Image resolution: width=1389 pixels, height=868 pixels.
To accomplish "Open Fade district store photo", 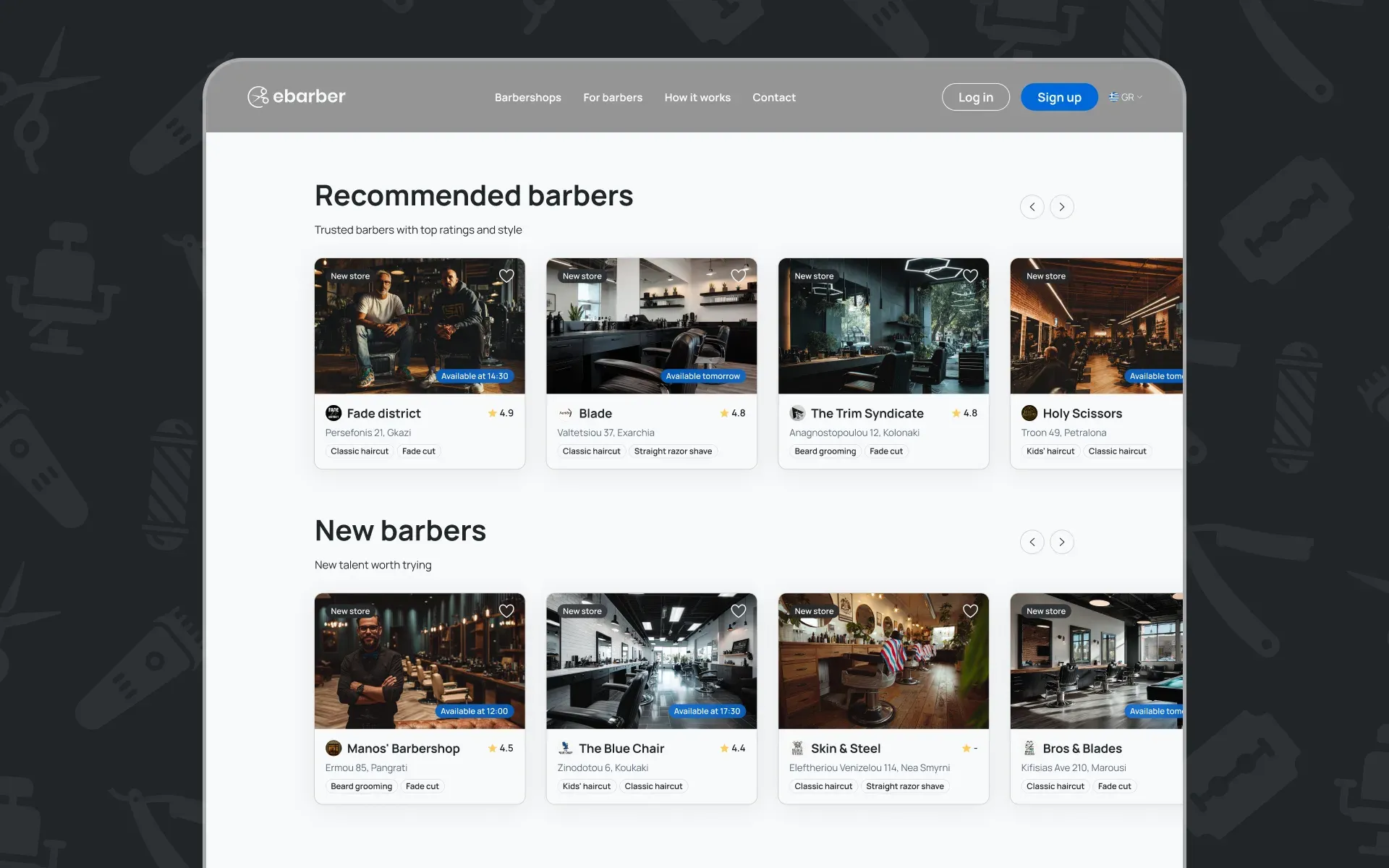I will click(x=420, y=325).
